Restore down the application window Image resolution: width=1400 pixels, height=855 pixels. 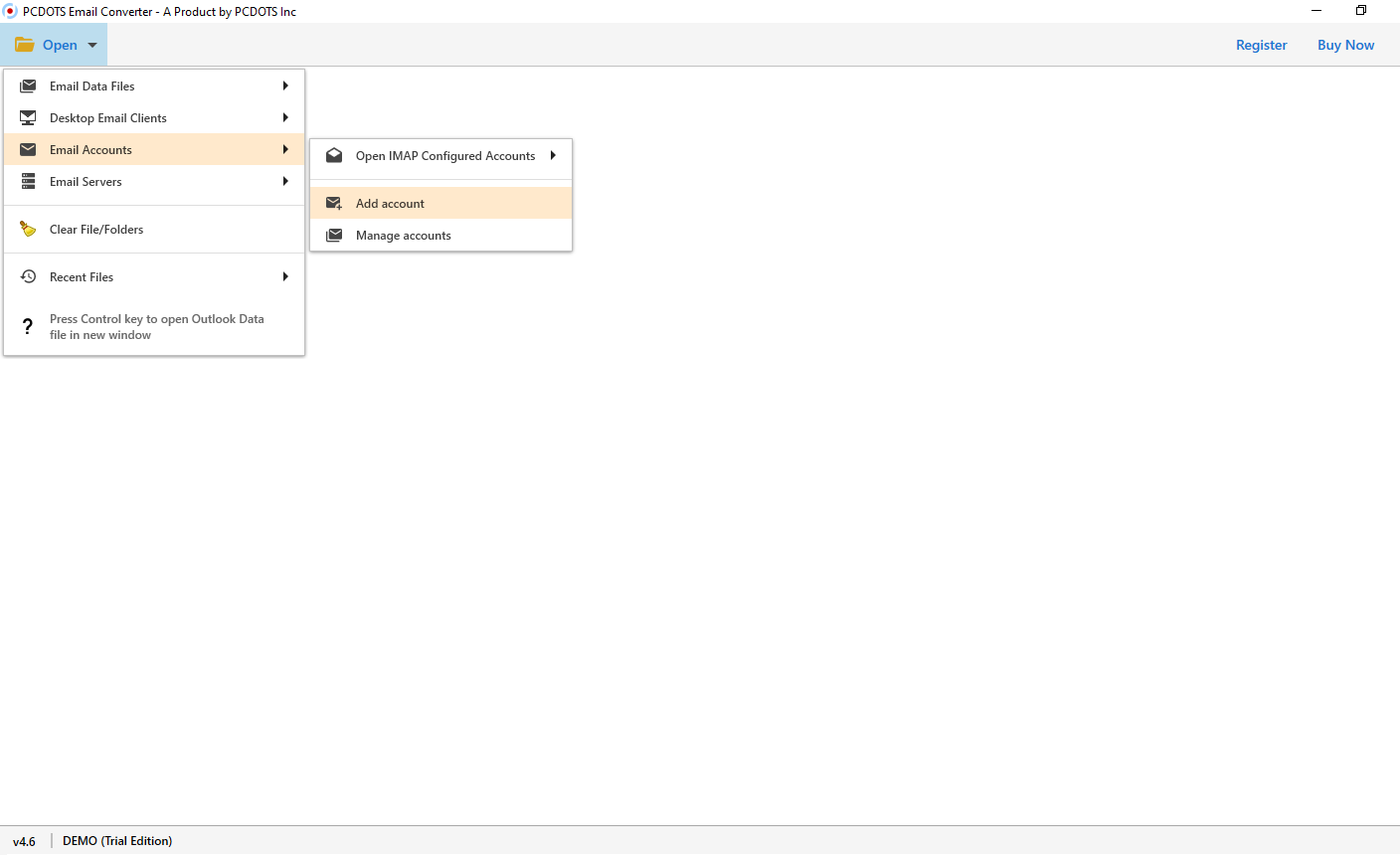point(1361,11)
